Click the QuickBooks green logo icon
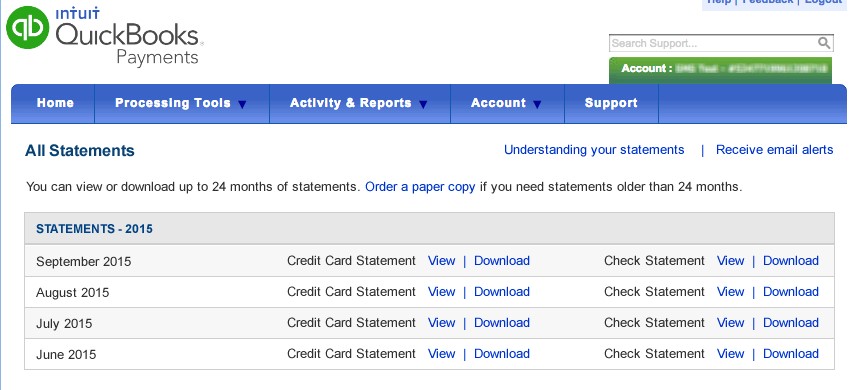The width and height of the screenshot is (868, 390). (x=28, y=27)
